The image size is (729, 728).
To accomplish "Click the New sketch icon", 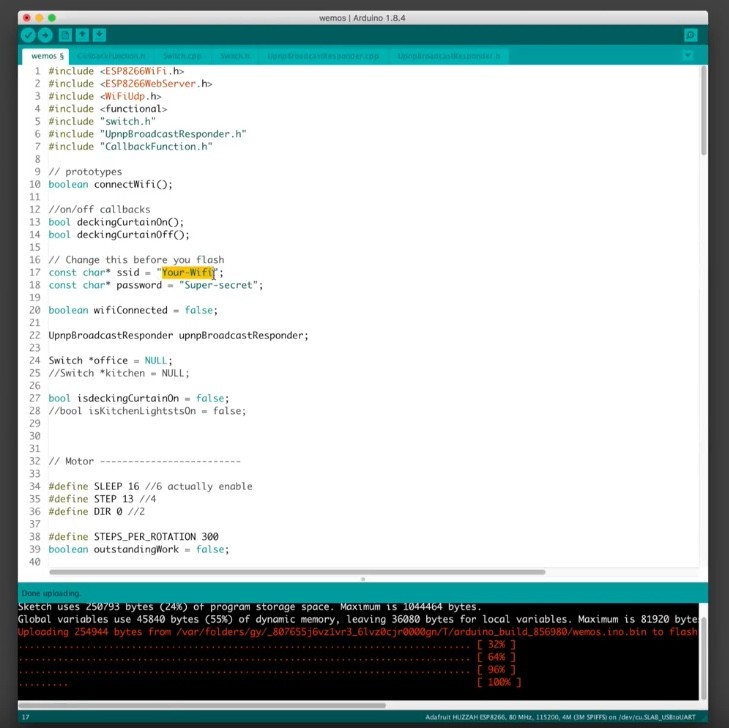I will coord(65,35).
